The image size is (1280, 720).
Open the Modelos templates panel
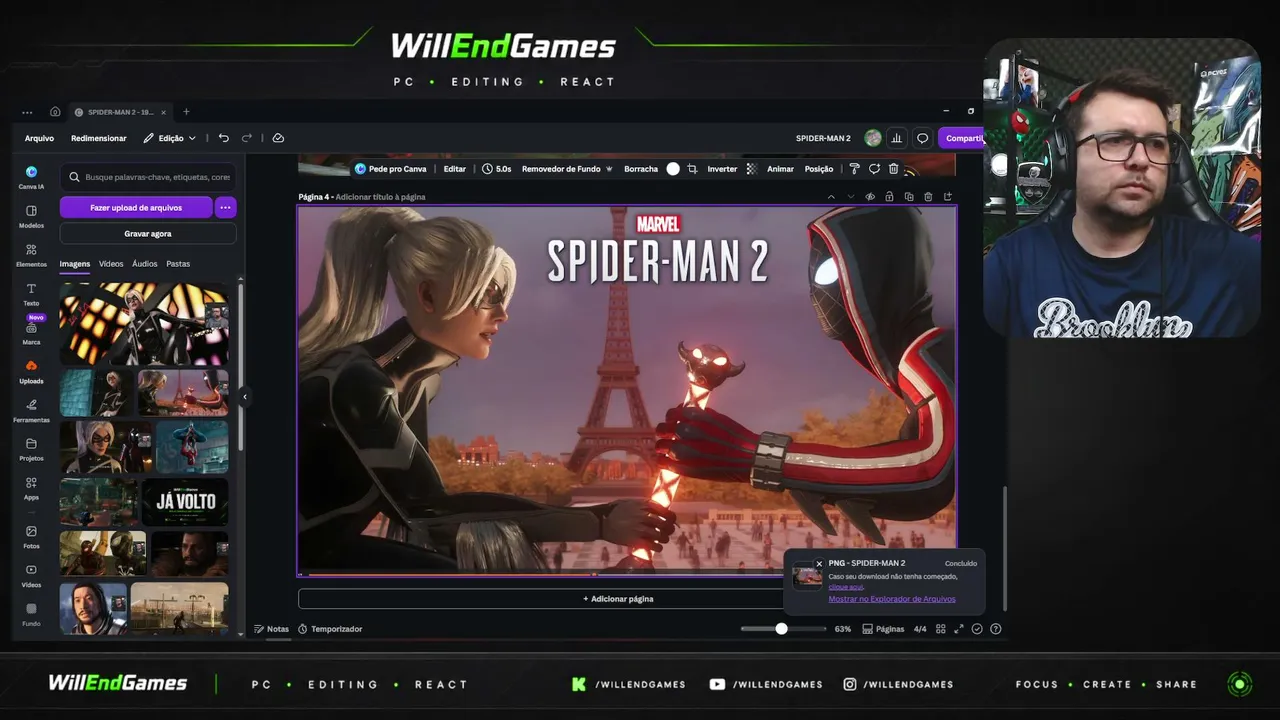31,215
